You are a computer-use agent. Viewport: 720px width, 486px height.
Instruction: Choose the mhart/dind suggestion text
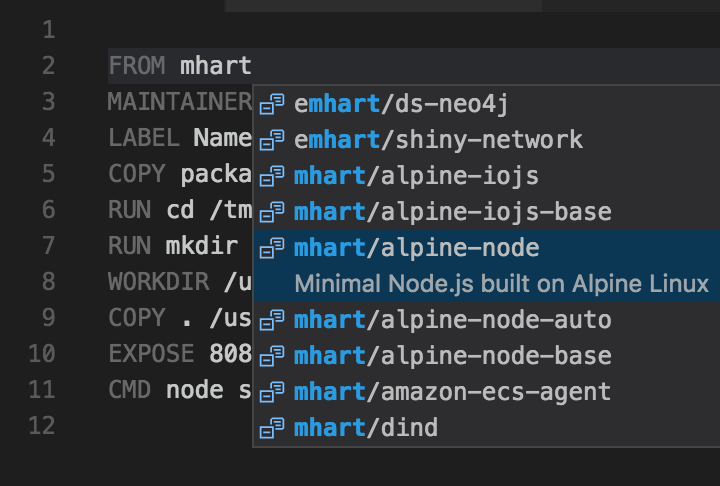(366, 428)
